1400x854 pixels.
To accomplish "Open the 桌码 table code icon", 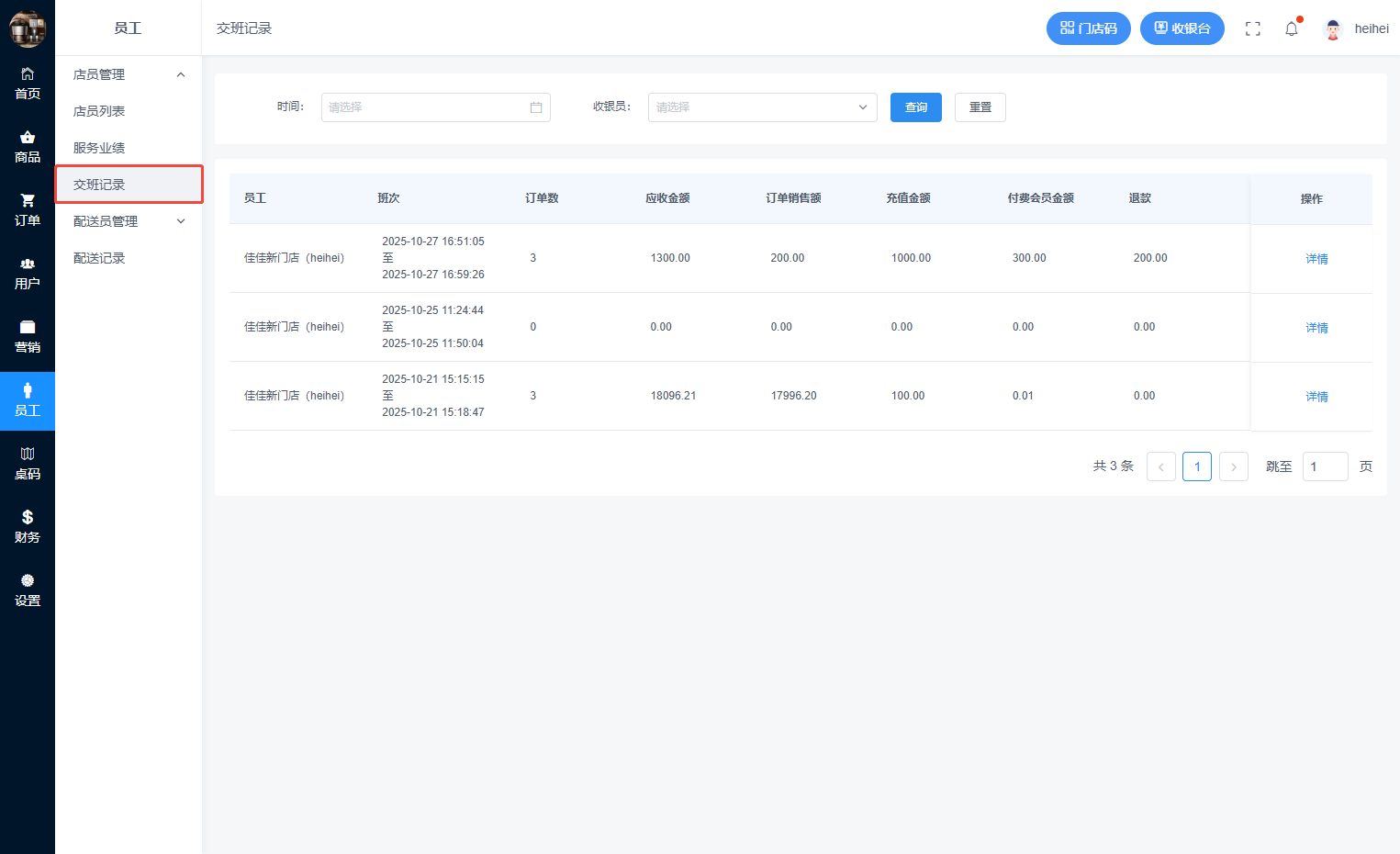I will point(28,455).
